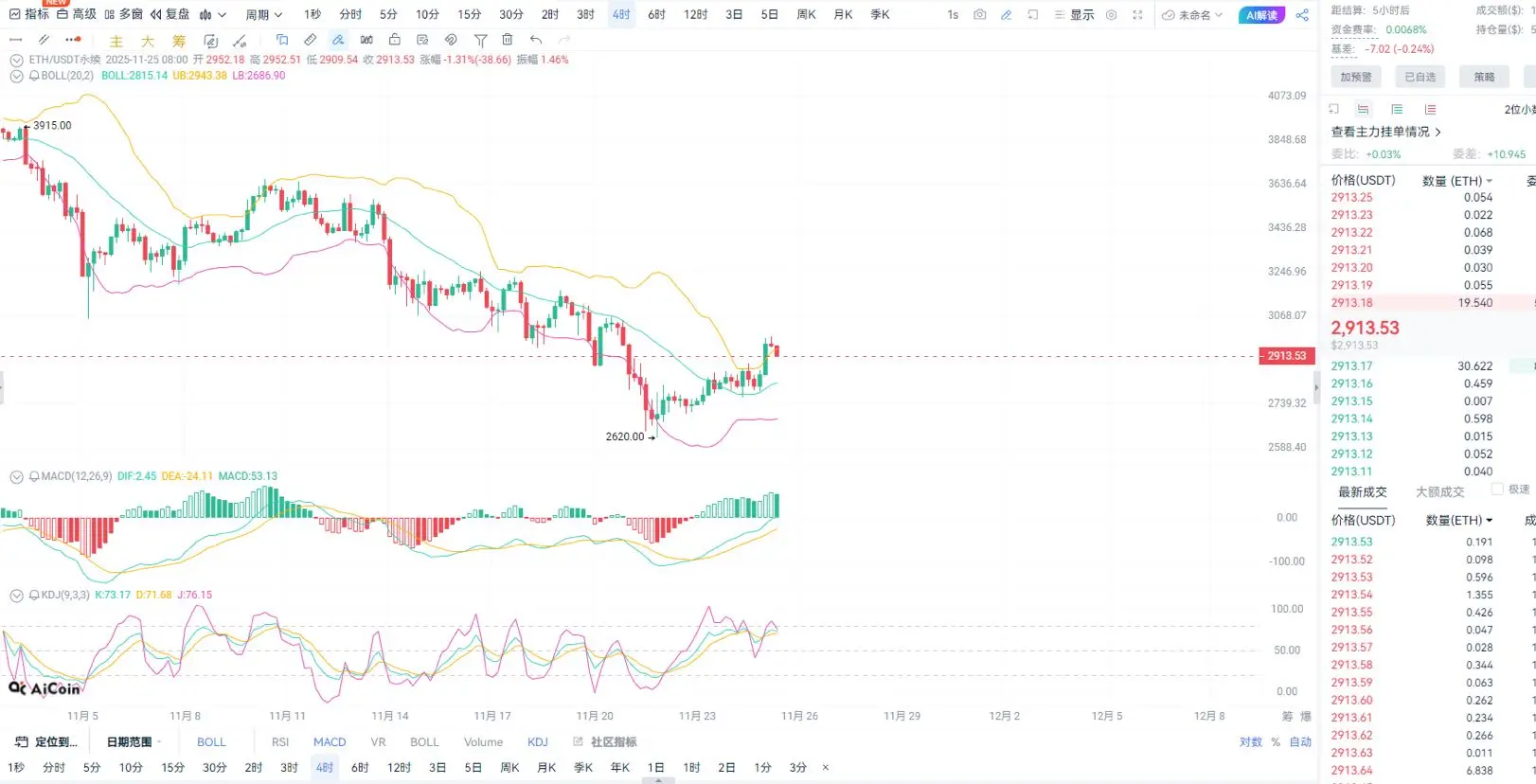Toggle RSI sub-indicator
Screen dimensions: 1536x784
[x=280, y=742]
